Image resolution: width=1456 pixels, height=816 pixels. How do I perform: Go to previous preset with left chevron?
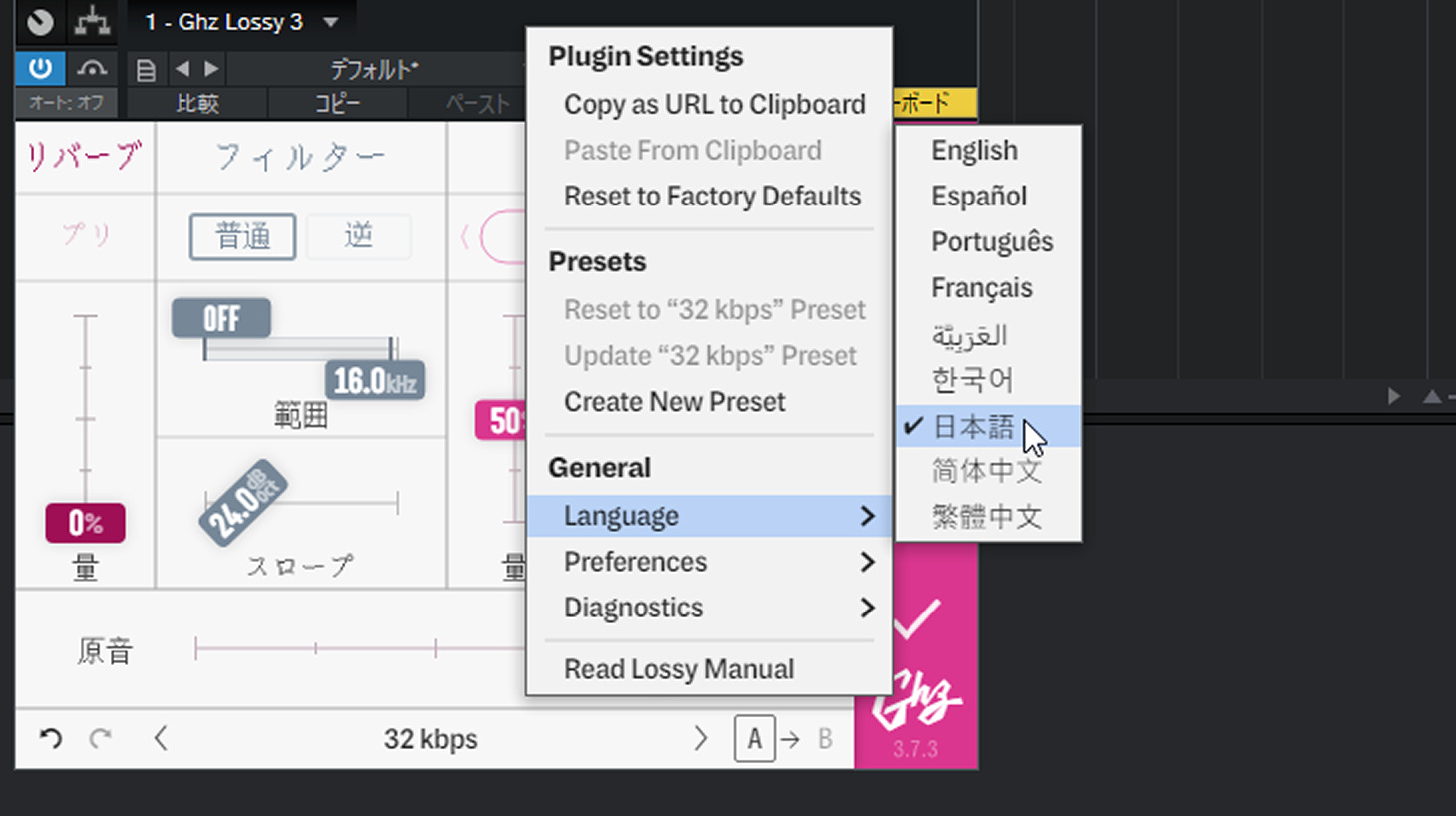pyautogui.click(x=161, y=738)
